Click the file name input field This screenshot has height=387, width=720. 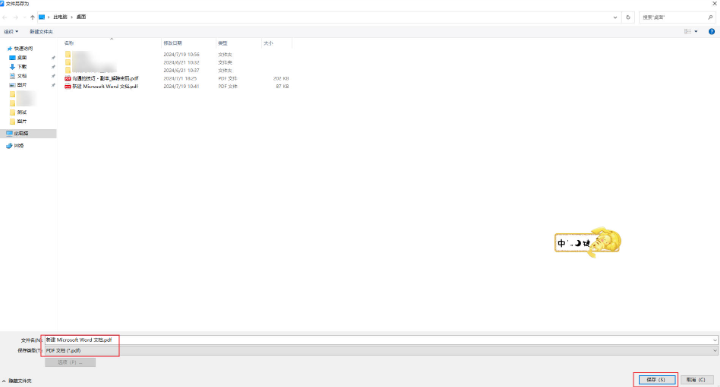coord(381,340)
